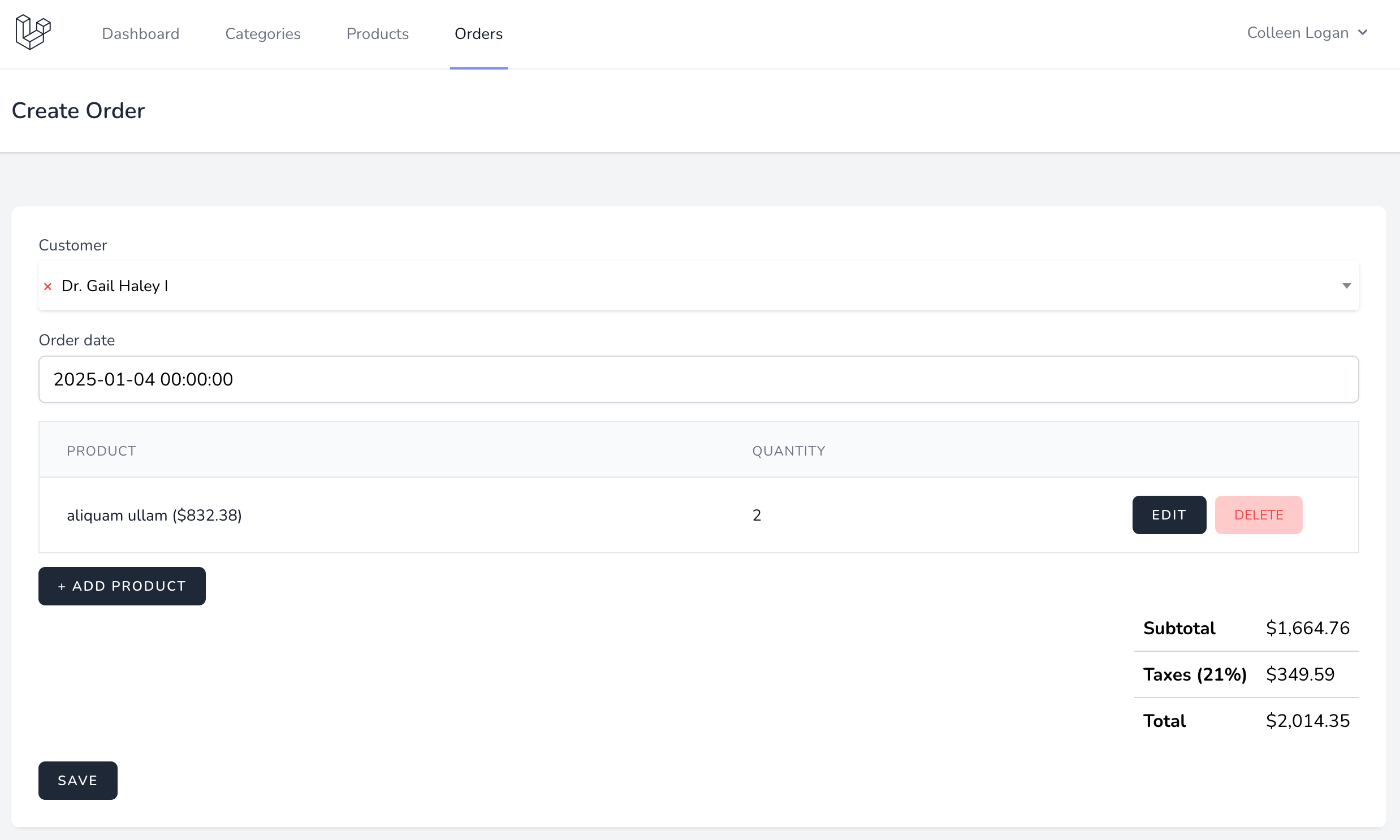Edit the aliquam ullam product row
This screenshot has width=1400, height=840.
(x=1169, y=514)
